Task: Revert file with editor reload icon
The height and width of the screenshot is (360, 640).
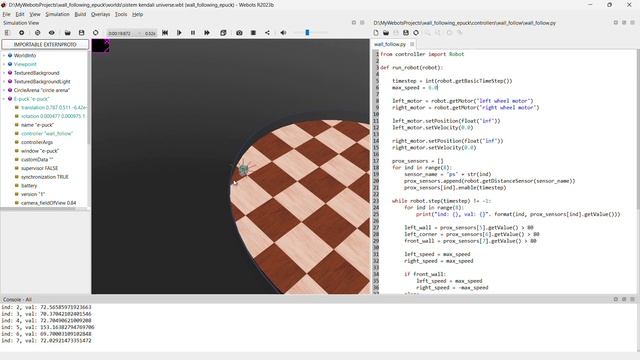Action: tap(416, 33)
